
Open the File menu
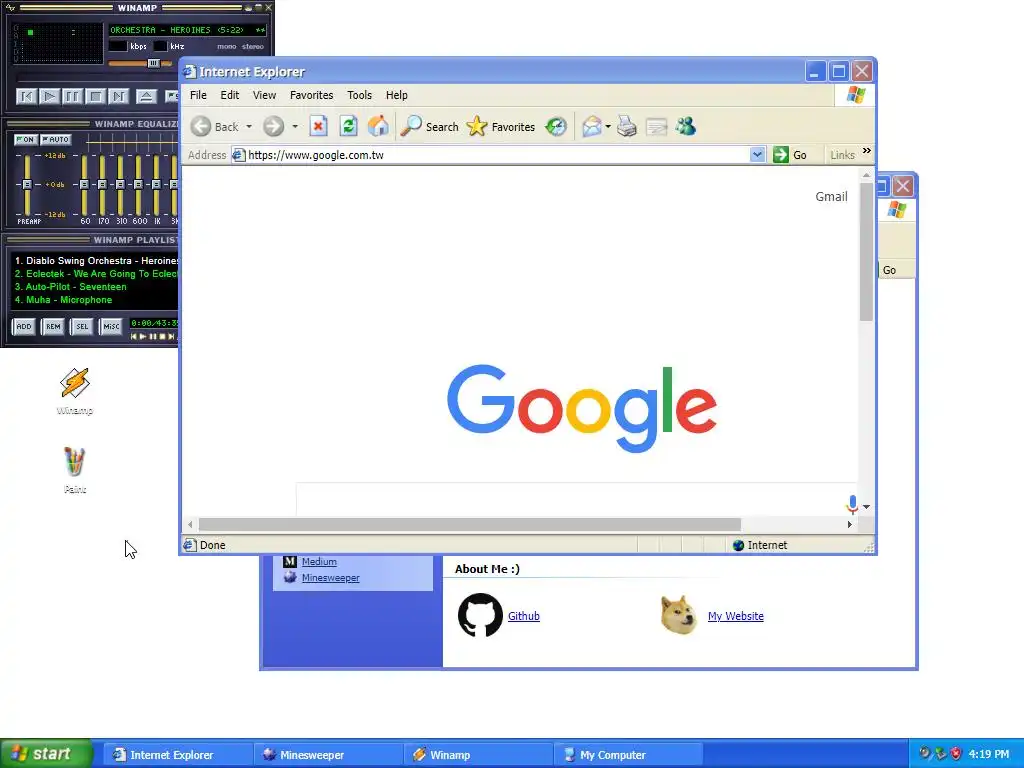pos(198,95)
